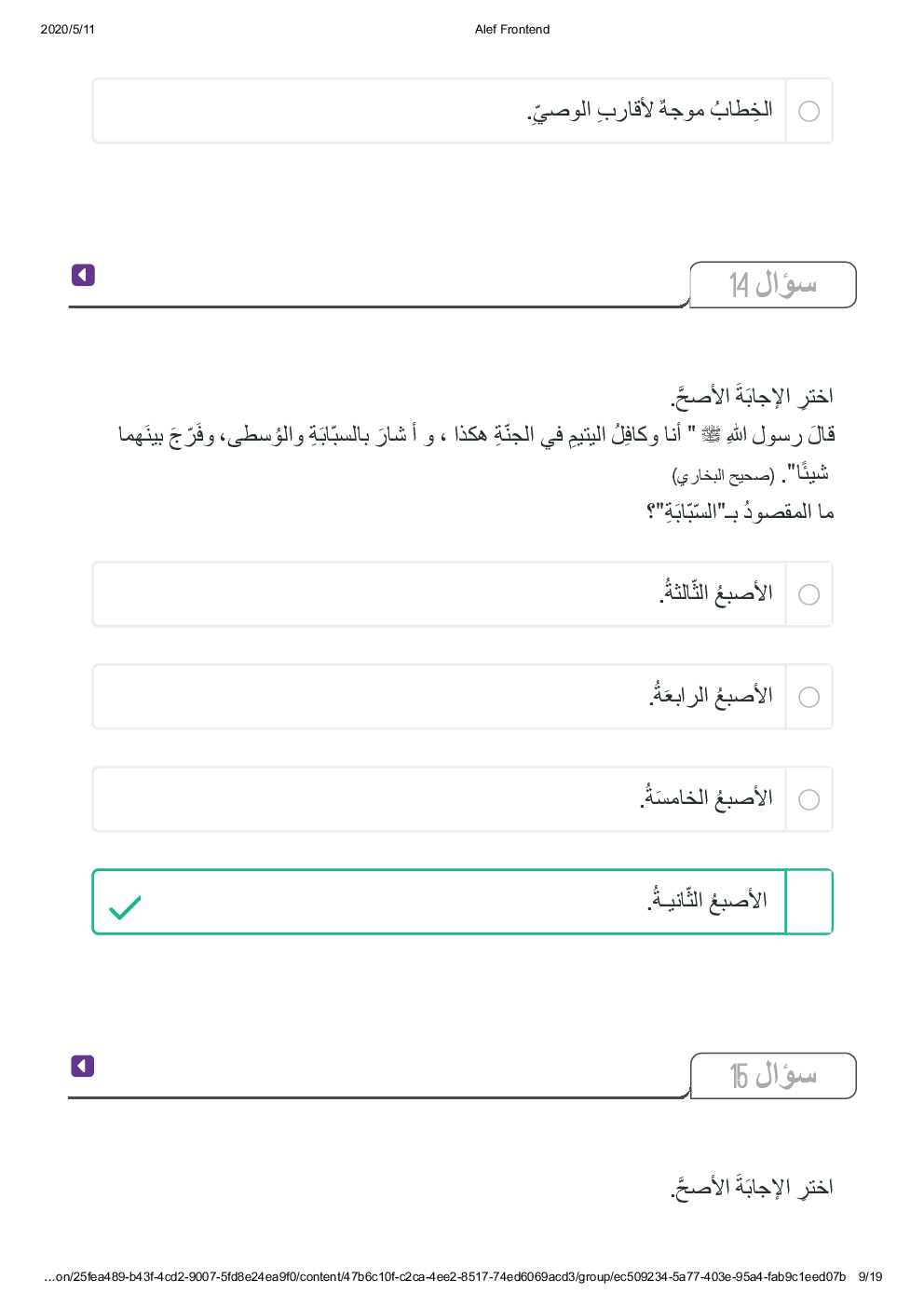
Task: Click the Alef Frontend page title
Action: tap(512, 29)
